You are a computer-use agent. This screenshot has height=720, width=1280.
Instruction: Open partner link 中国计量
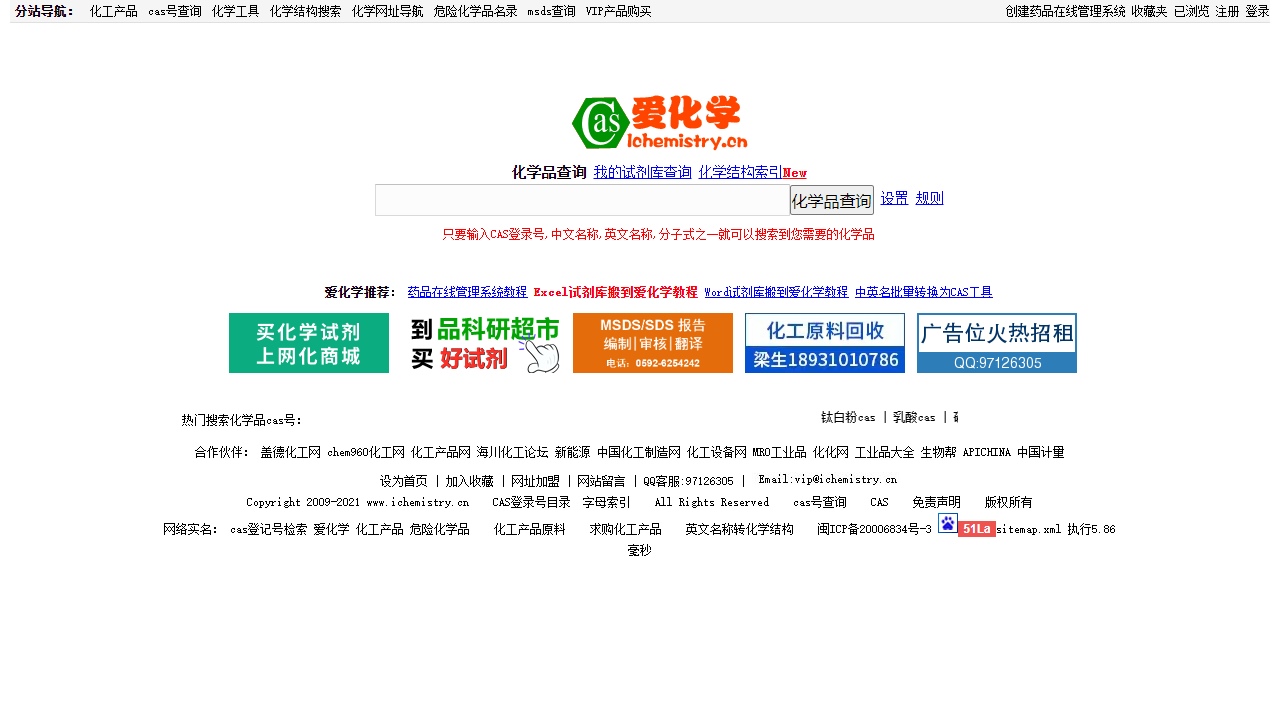tap(1041, 452)
